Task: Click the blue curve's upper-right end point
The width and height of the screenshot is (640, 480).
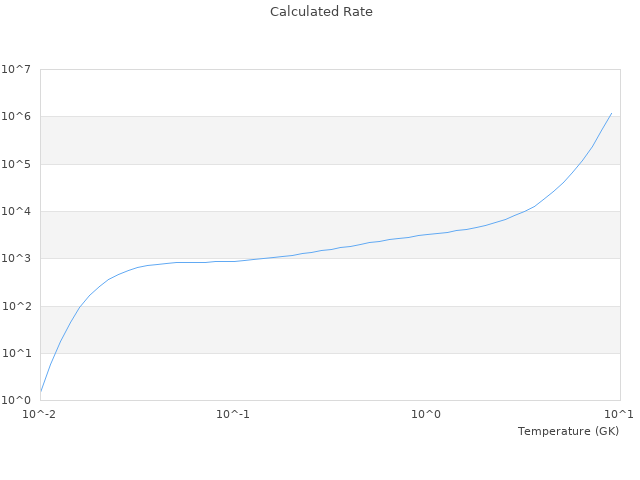Action: pyautogui.click(x=611, y=113)
